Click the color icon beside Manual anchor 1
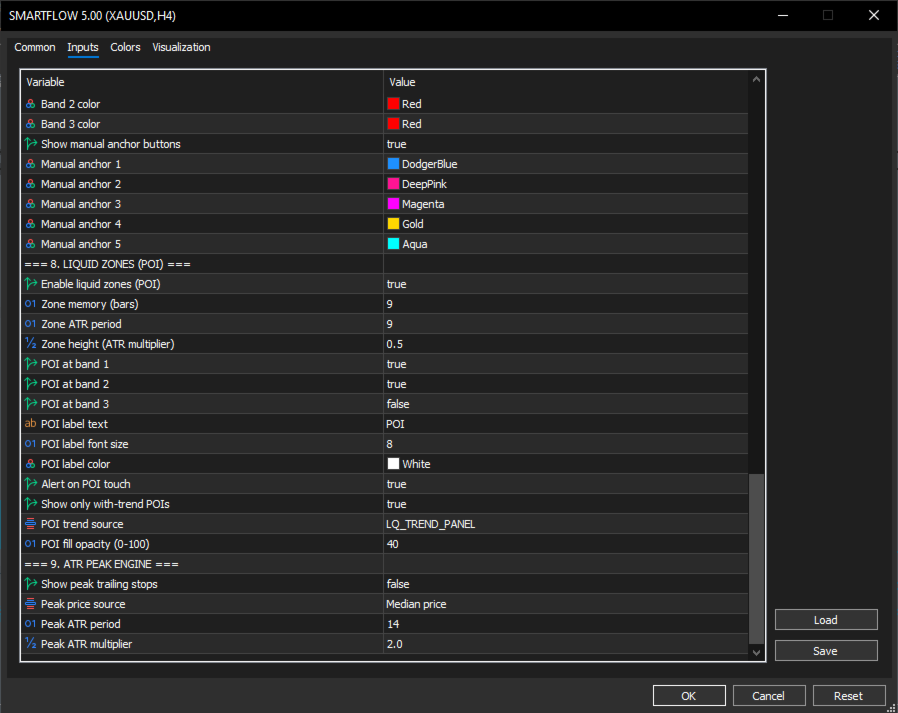Image resolution: width=898 pixels, height=713 pixels. pos(30,164)
